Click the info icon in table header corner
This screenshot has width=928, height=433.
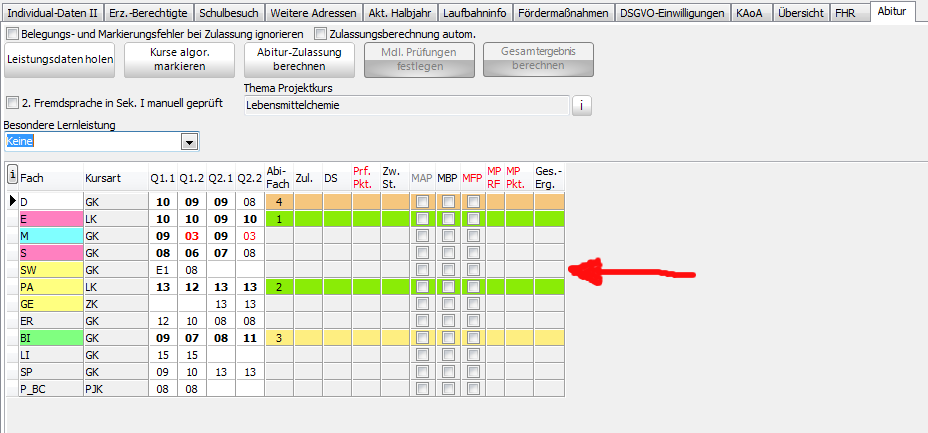click(x=12, y=175)
